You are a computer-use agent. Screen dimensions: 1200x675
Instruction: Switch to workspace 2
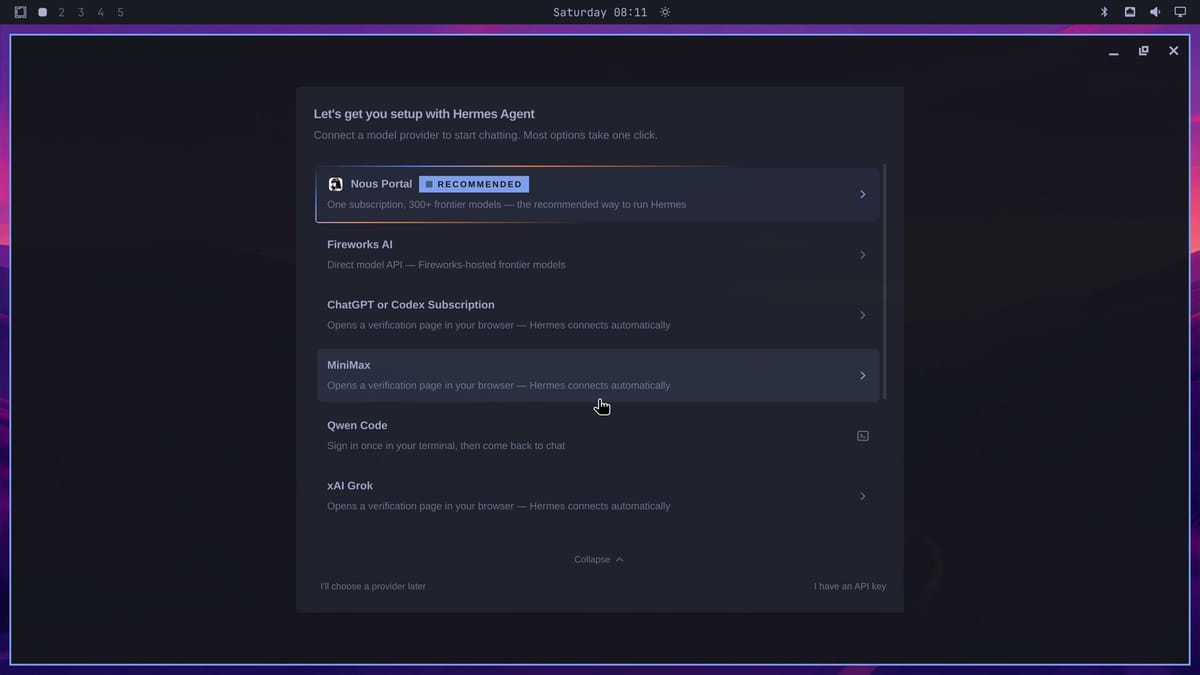[x=62, y=12]
